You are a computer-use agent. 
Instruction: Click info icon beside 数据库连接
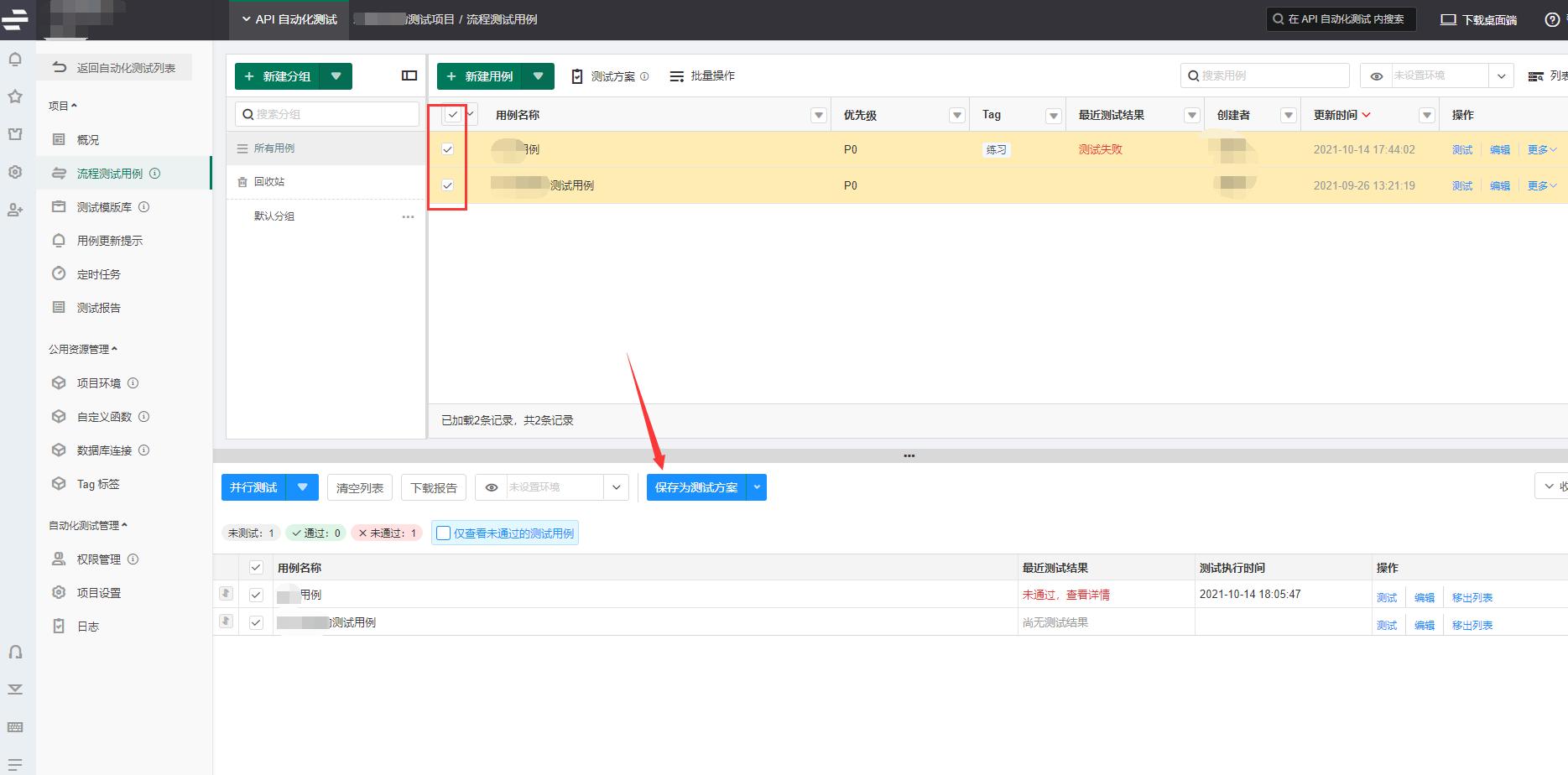(x=143, y=450)
